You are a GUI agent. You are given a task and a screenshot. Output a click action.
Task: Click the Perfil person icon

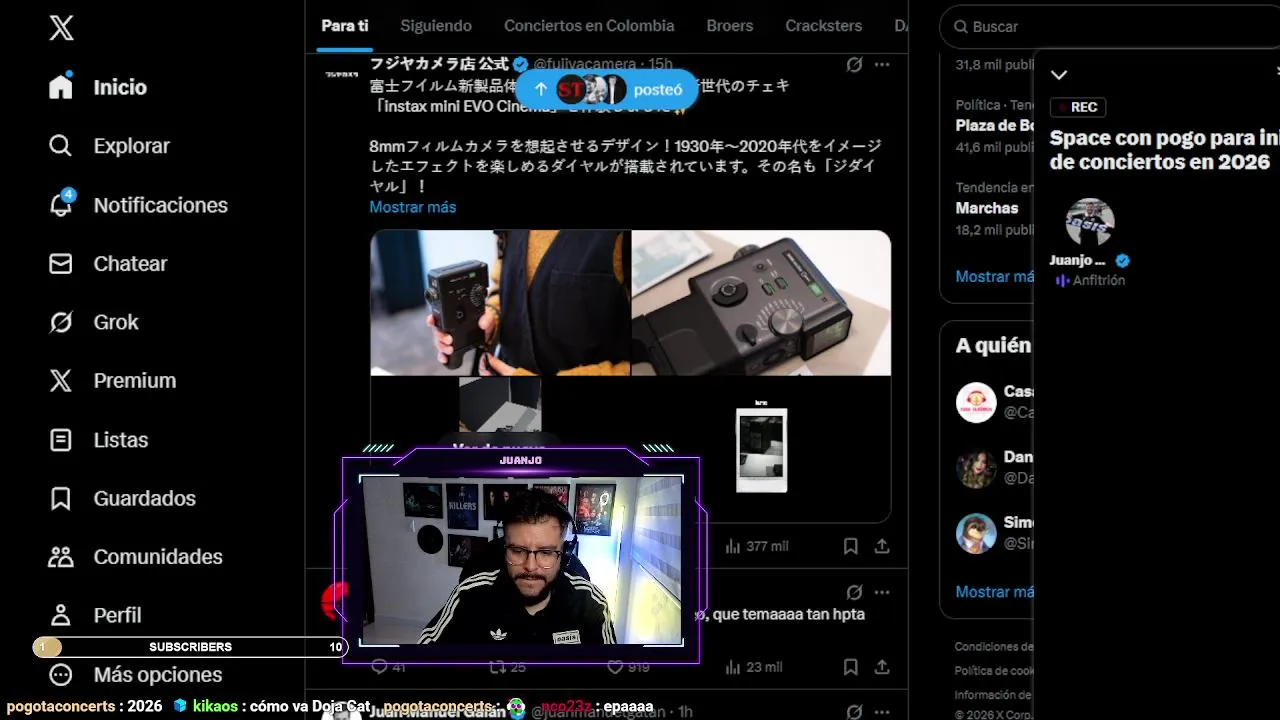tap(61, 615)
